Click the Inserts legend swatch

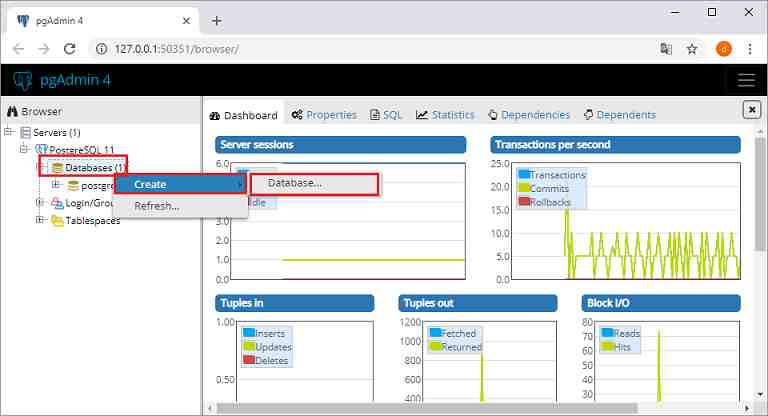tap(249, 332)
